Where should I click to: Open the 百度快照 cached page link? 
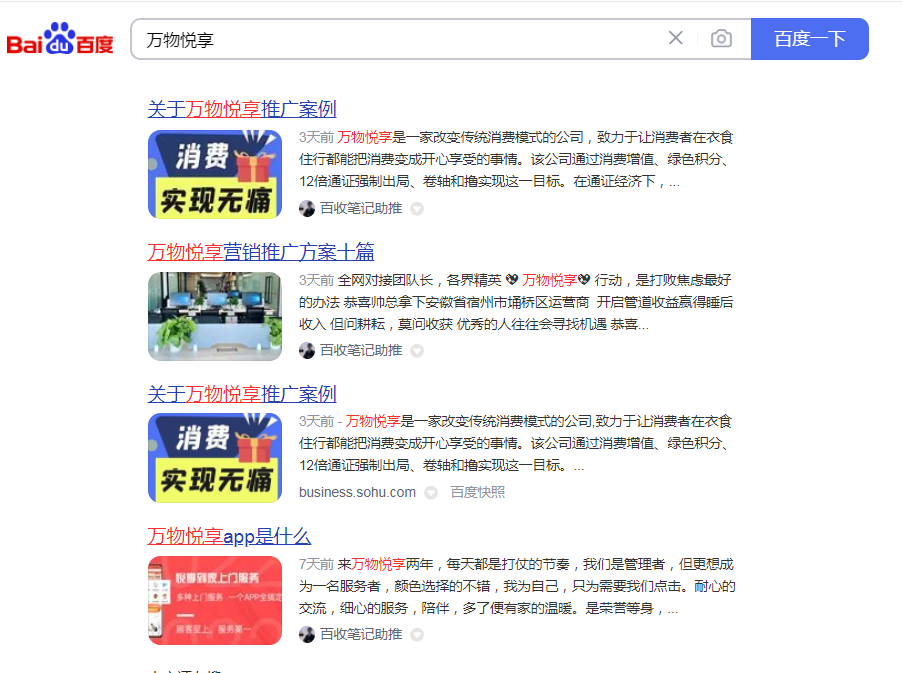coord(477,492)
